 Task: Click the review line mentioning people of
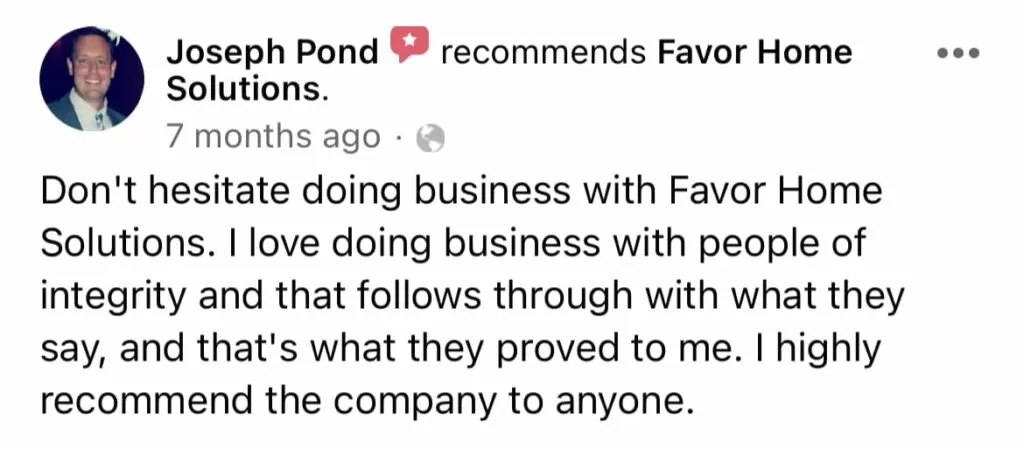[x=453, y=245]
